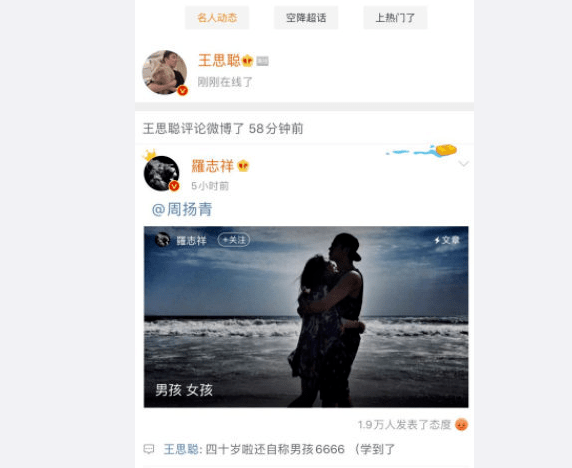Click the 羅志祥 post author name
Viewport: 572px width, 468px height.
[212, 166]
